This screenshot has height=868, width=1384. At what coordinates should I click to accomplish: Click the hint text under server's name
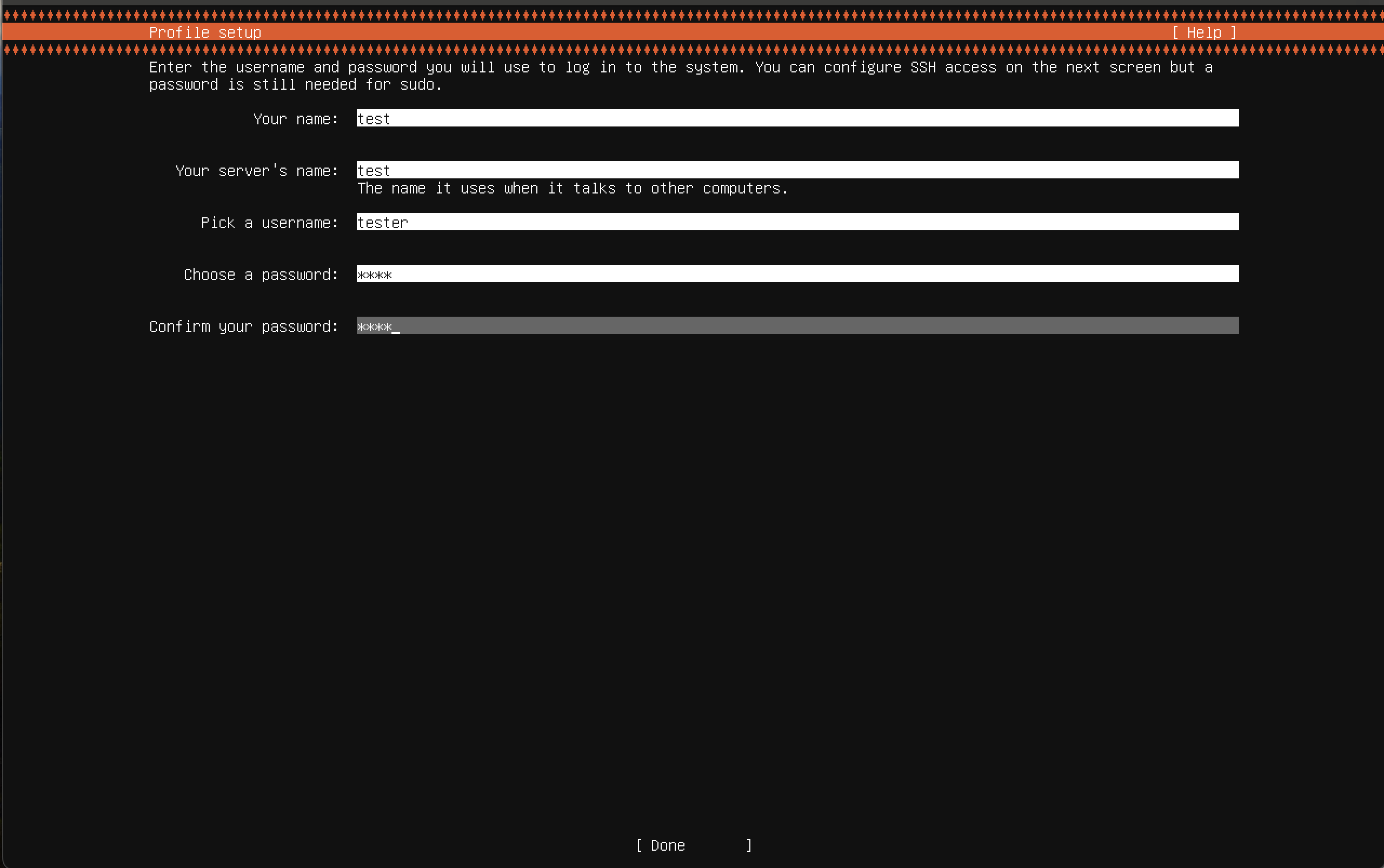click(x=572, y=188)
